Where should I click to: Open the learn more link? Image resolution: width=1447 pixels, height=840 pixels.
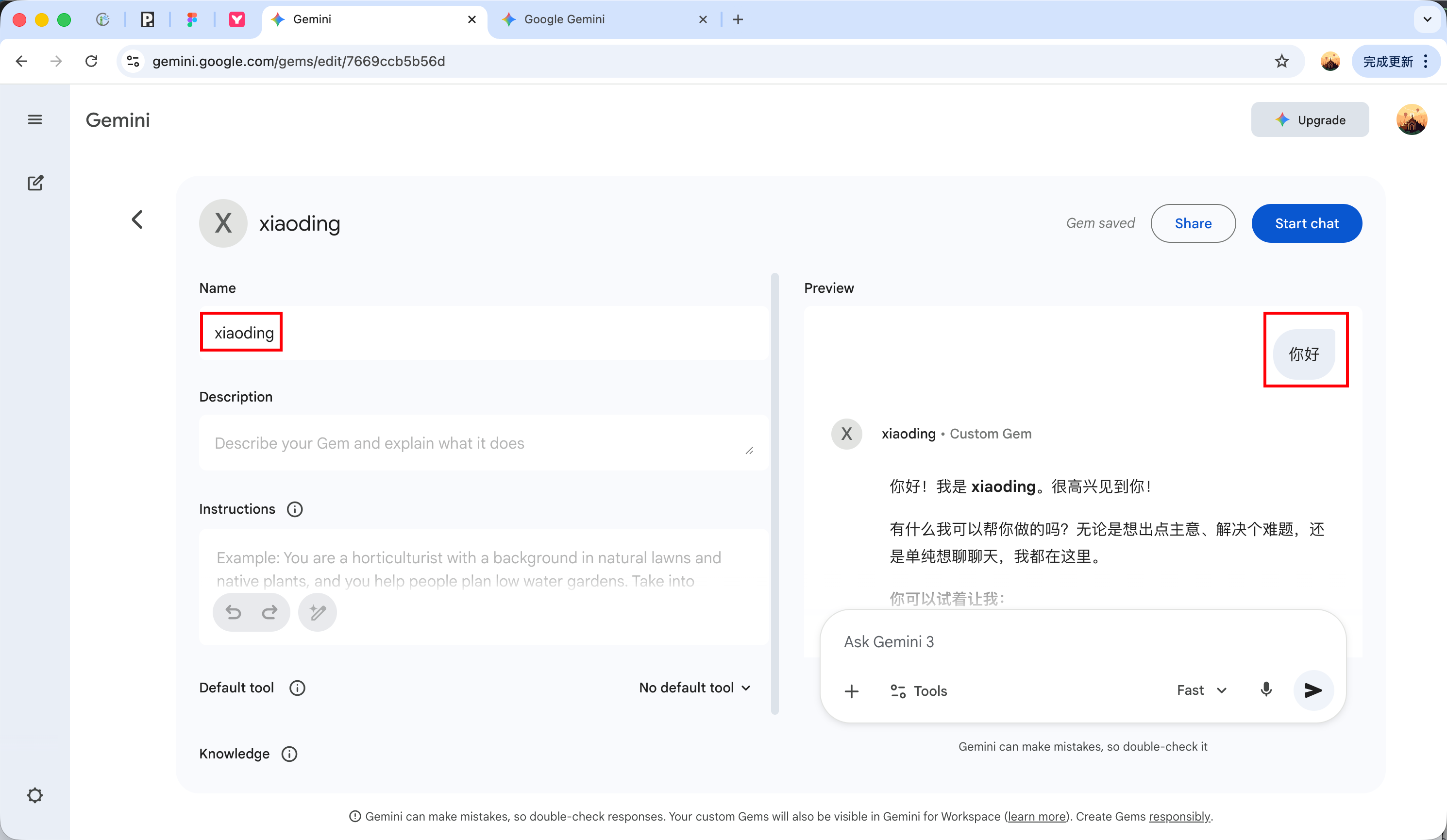(x=1036, y=816)
